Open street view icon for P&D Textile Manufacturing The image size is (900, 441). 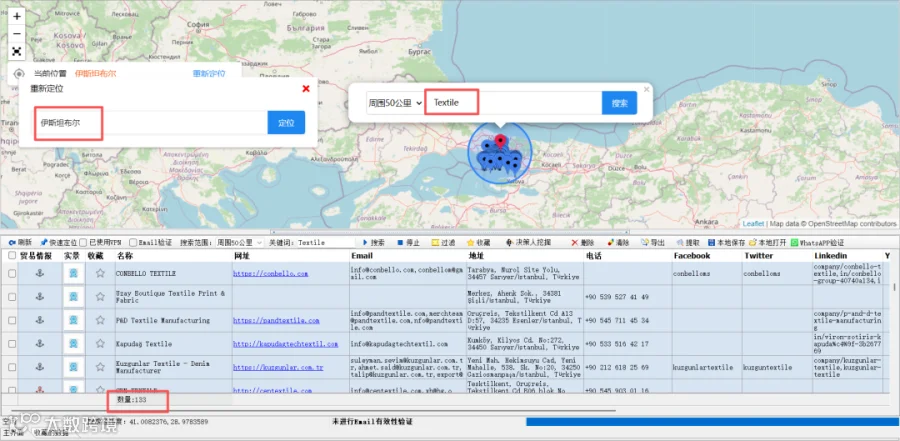point(73,320)
